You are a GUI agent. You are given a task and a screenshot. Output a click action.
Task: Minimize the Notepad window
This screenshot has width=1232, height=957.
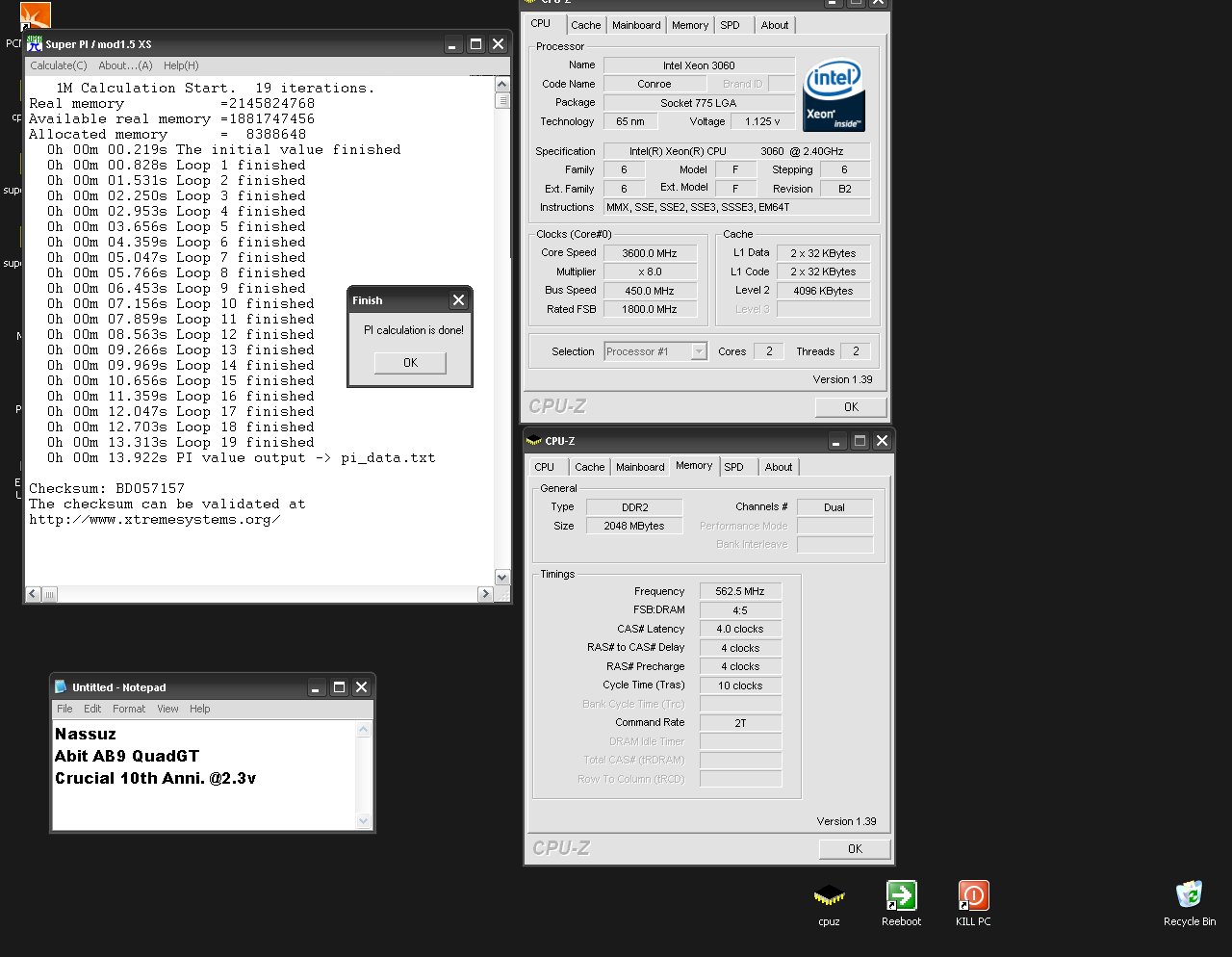pyautogui.click(x=317, y=687)
